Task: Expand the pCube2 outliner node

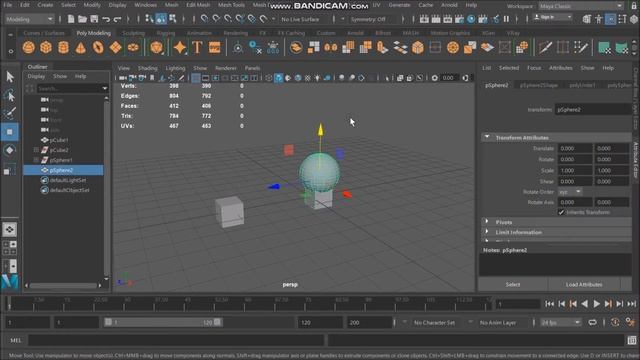Action: coord(37,150)
